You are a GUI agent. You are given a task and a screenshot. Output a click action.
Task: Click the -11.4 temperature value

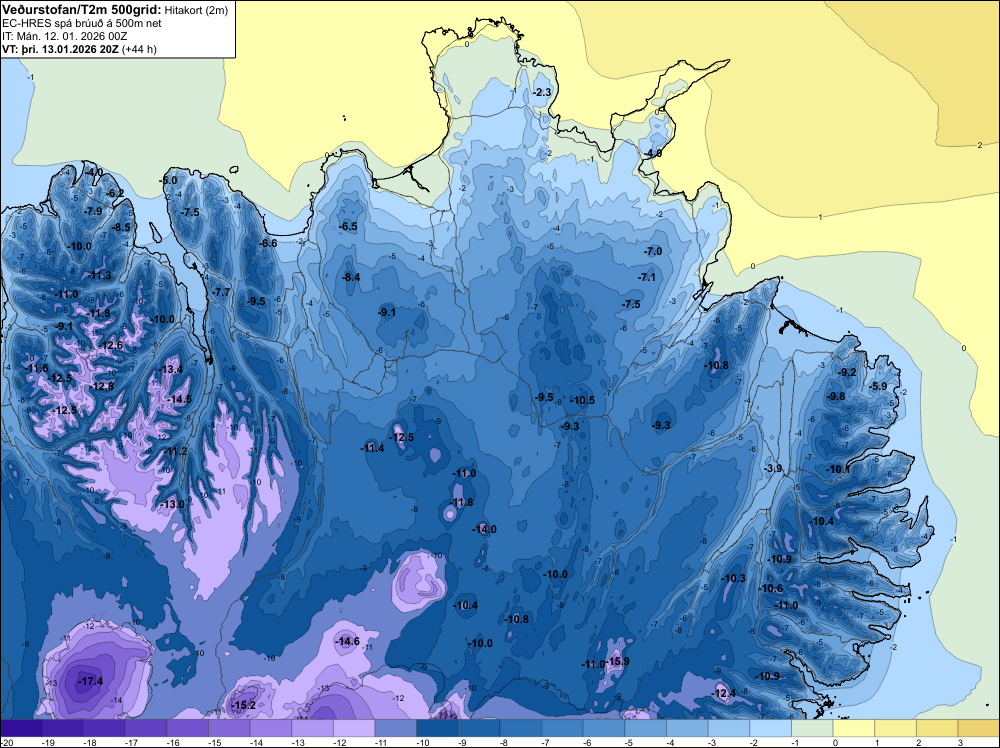click(x=372, y=448)
